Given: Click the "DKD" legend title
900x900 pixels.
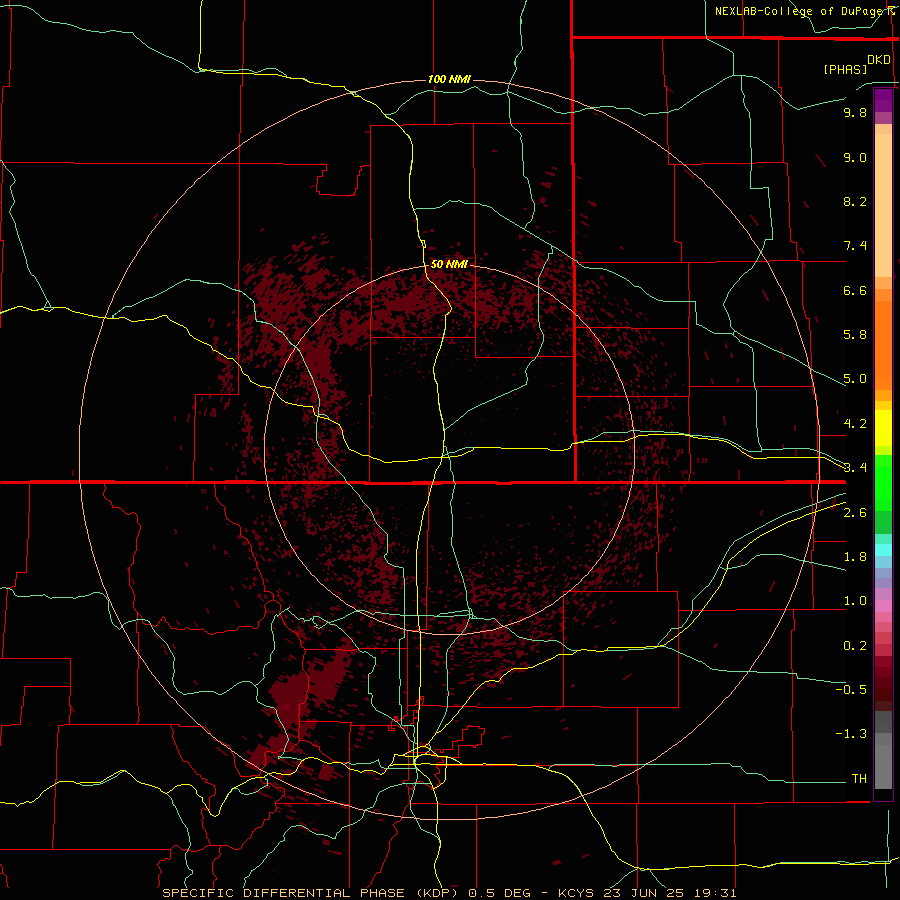Looking at the screenshot, I should tap(878, 60).
